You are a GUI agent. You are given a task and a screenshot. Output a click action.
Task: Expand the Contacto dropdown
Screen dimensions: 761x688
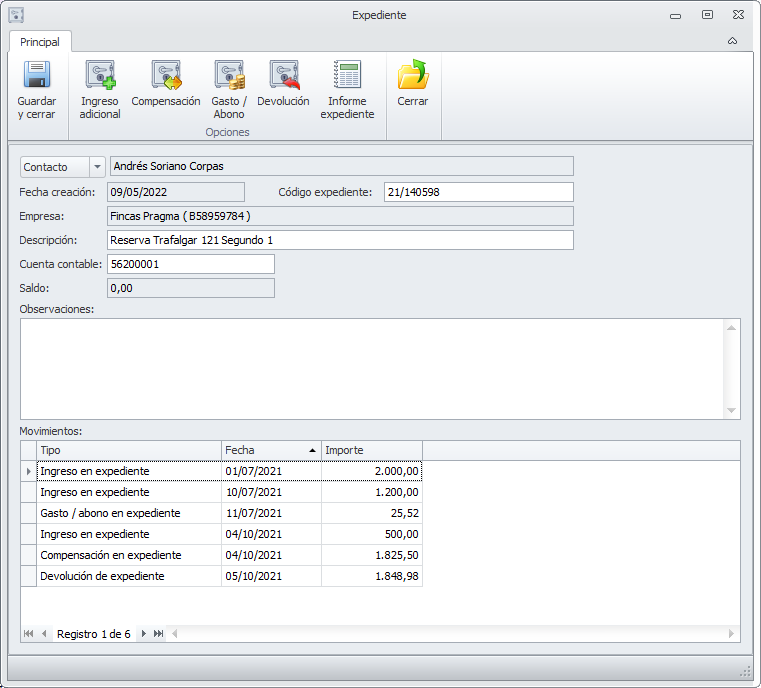click(x=97, y=167)
